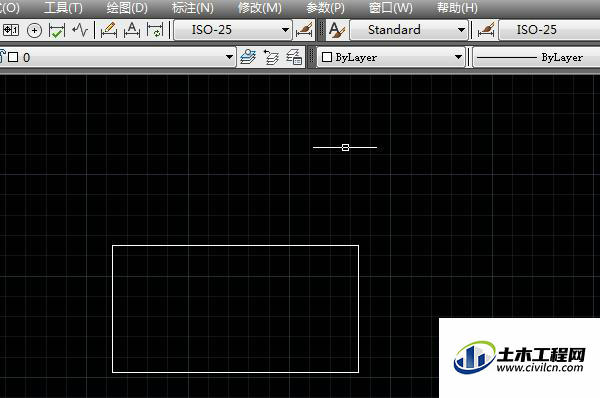600x398 pixels.
Task: Open the Layer States Manager icon
Action: pos(294,57)
